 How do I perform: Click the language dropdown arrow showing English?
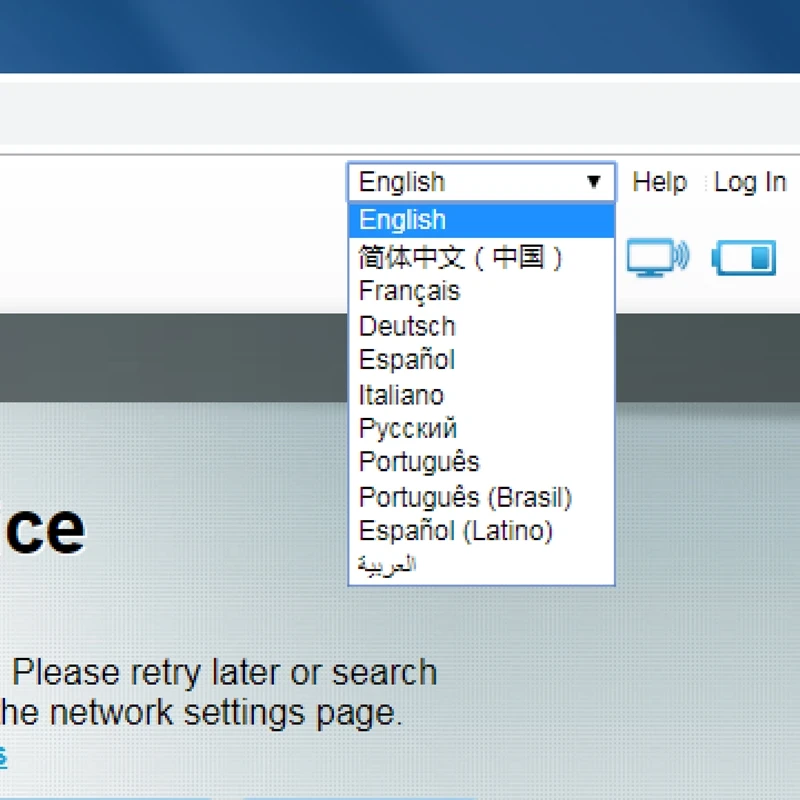coord(593,182)
